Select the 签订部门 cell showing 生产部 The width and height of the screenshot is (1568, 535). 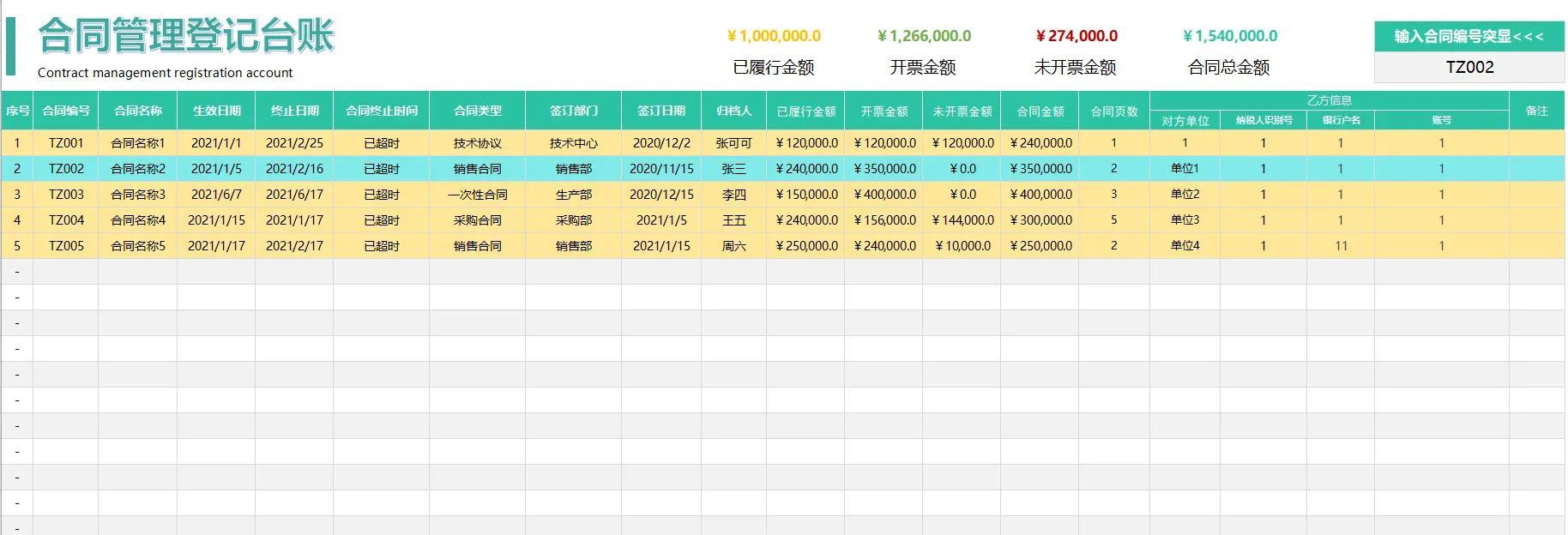[x=574, y=195]
